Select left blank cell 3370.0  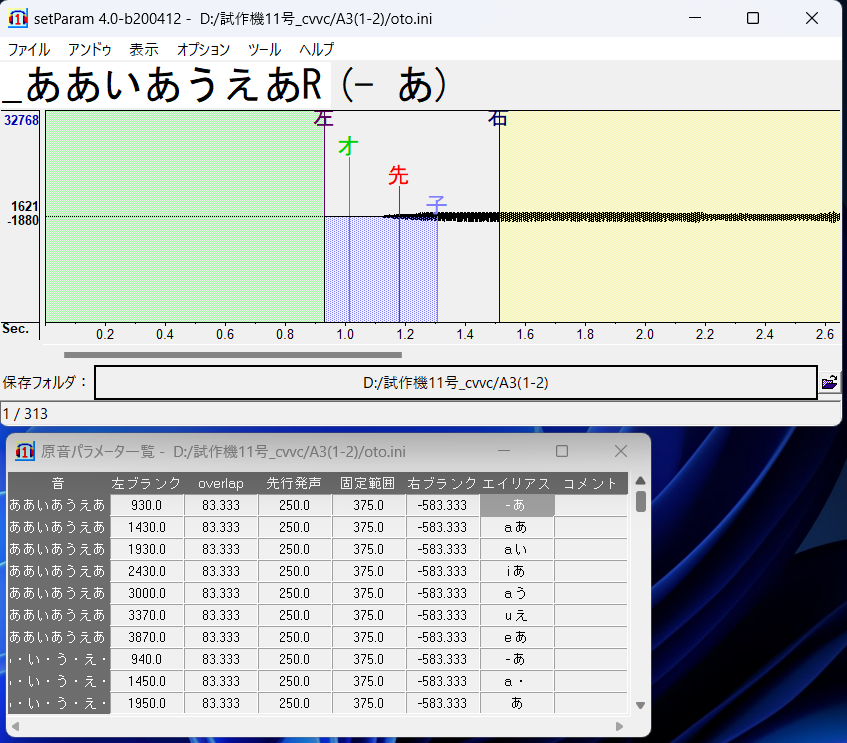pos(146,615)
